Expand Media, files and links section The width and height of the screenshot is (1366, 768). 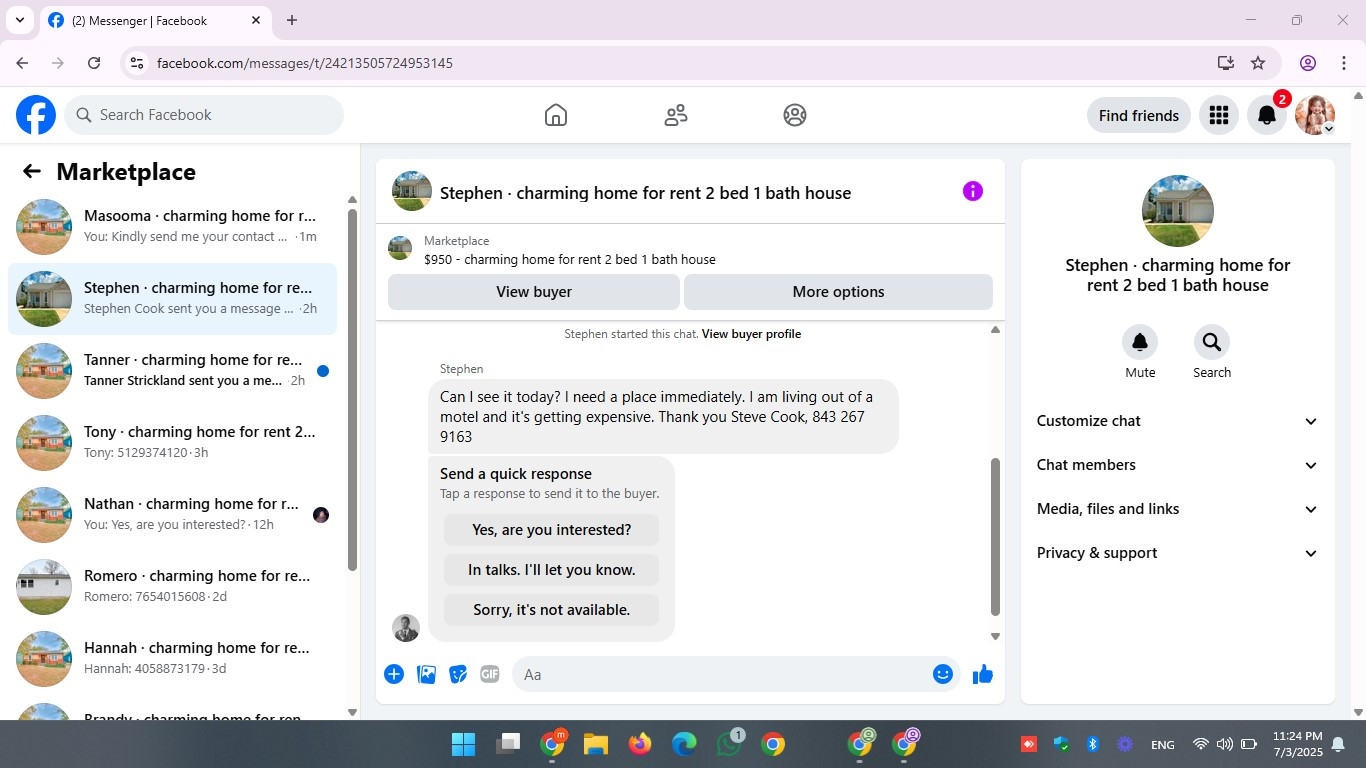click(x=1178, y=509)
